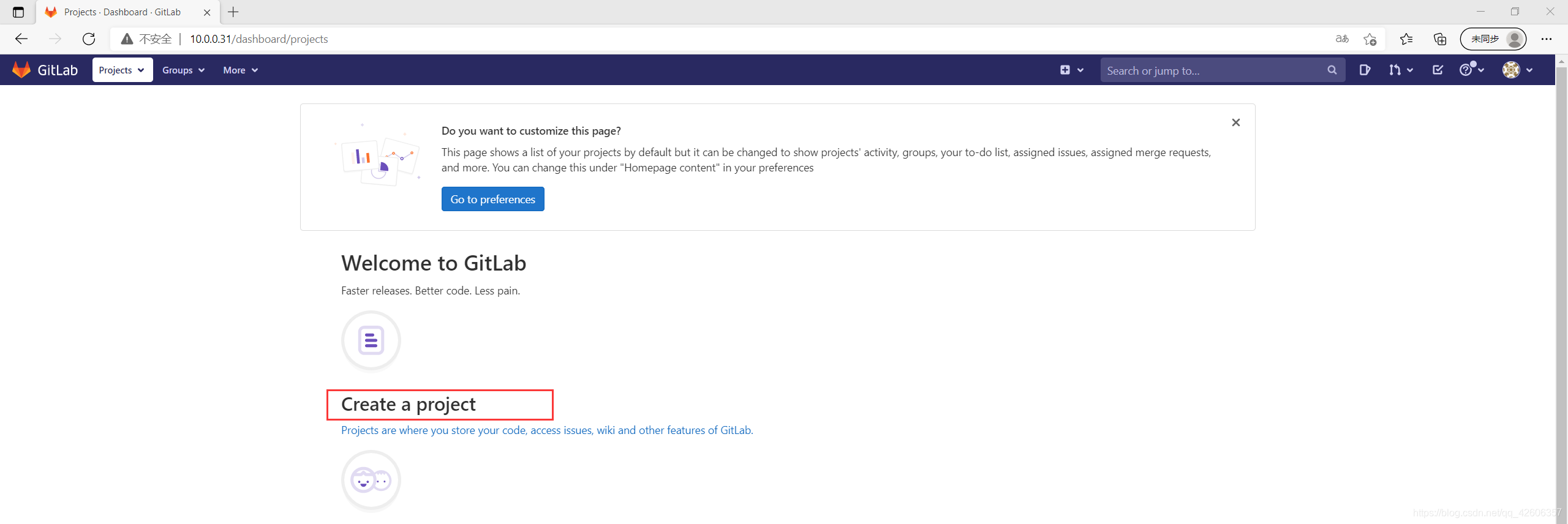Click the Projects description link text

[x=547, y=430]
